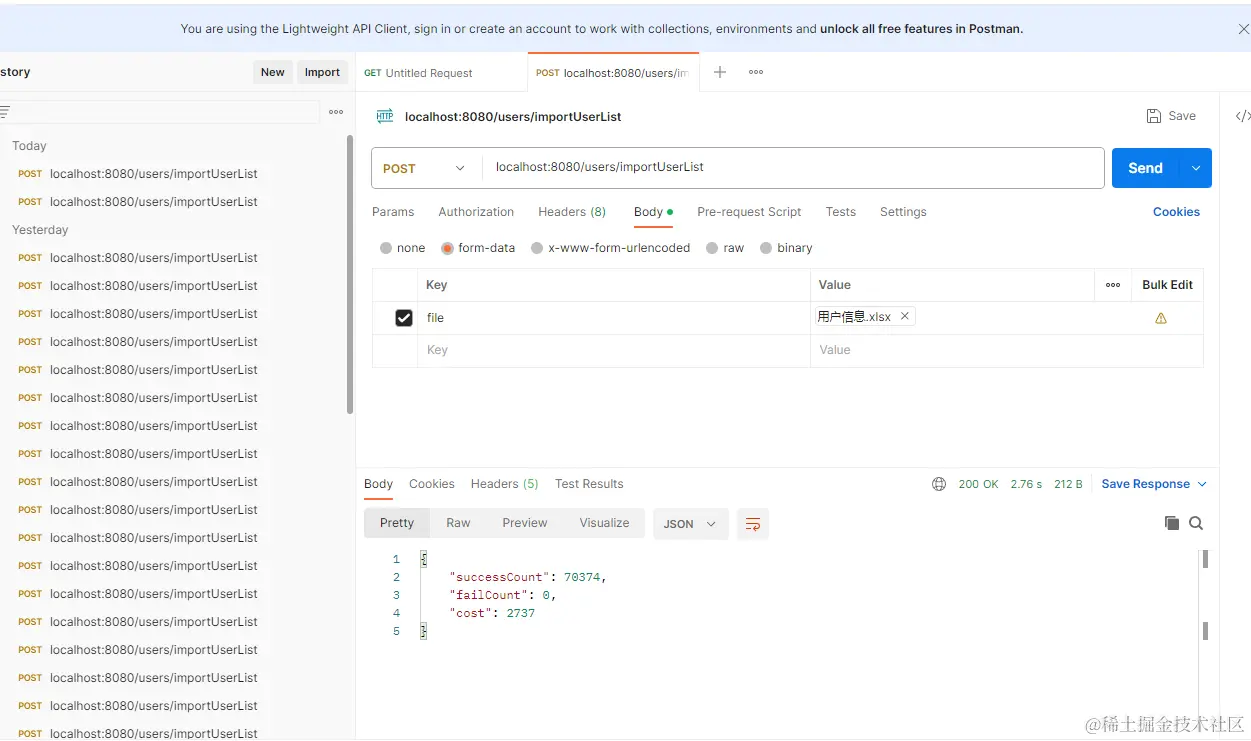Viewport: 1251px width, 741px height.
Task: Click the request title localhost:8080/users/importUserList
Action: [513, 117]
